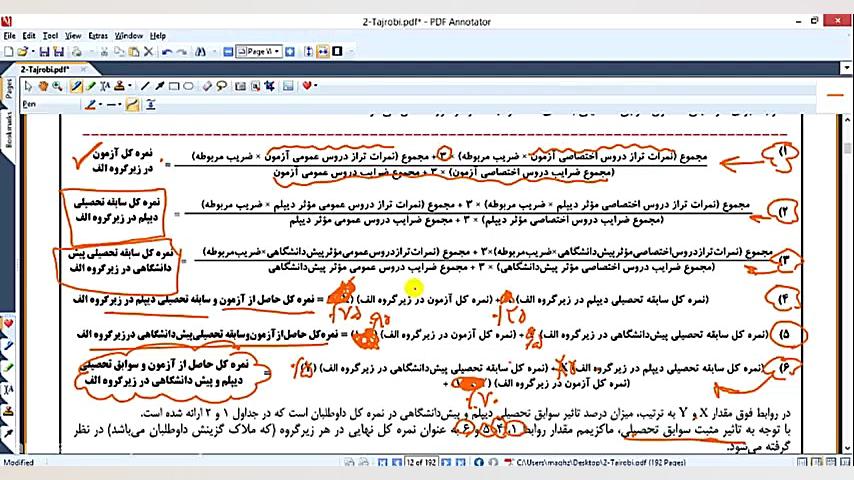Toggle fit page height view button
Image resolution: width=854 pixels, height=480 pixels.
tap(308, 52)
